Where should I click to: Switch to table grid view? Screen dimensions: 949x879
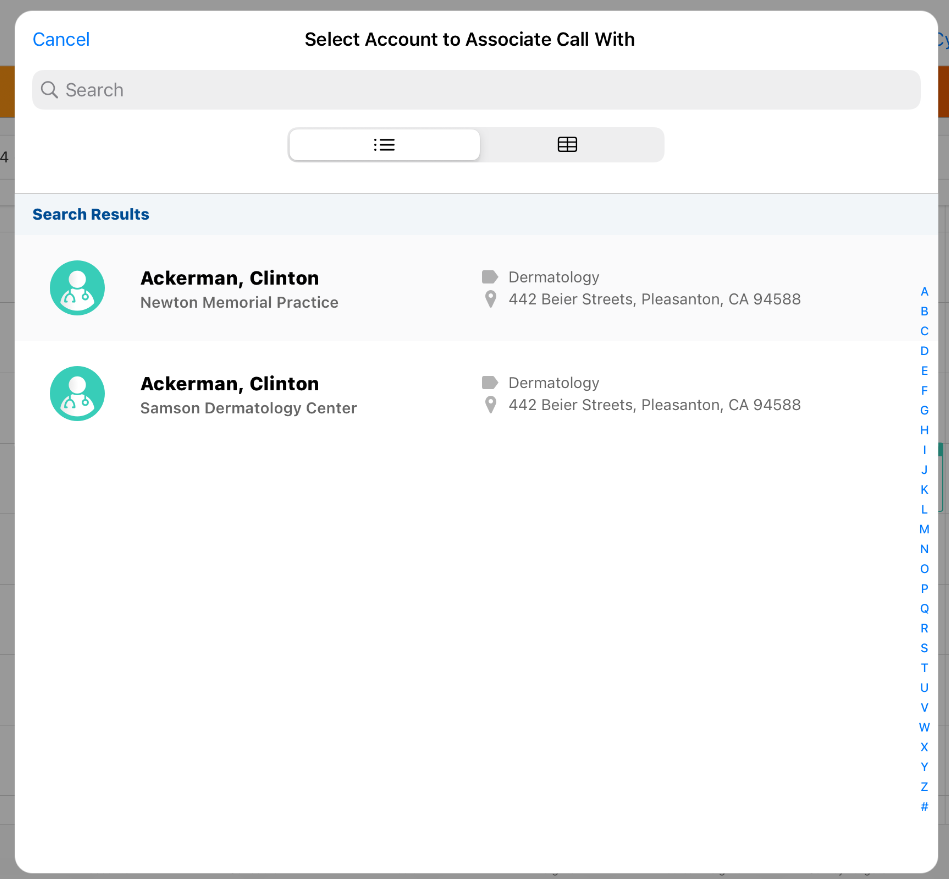pyautogui.click(x=567, y=145)
